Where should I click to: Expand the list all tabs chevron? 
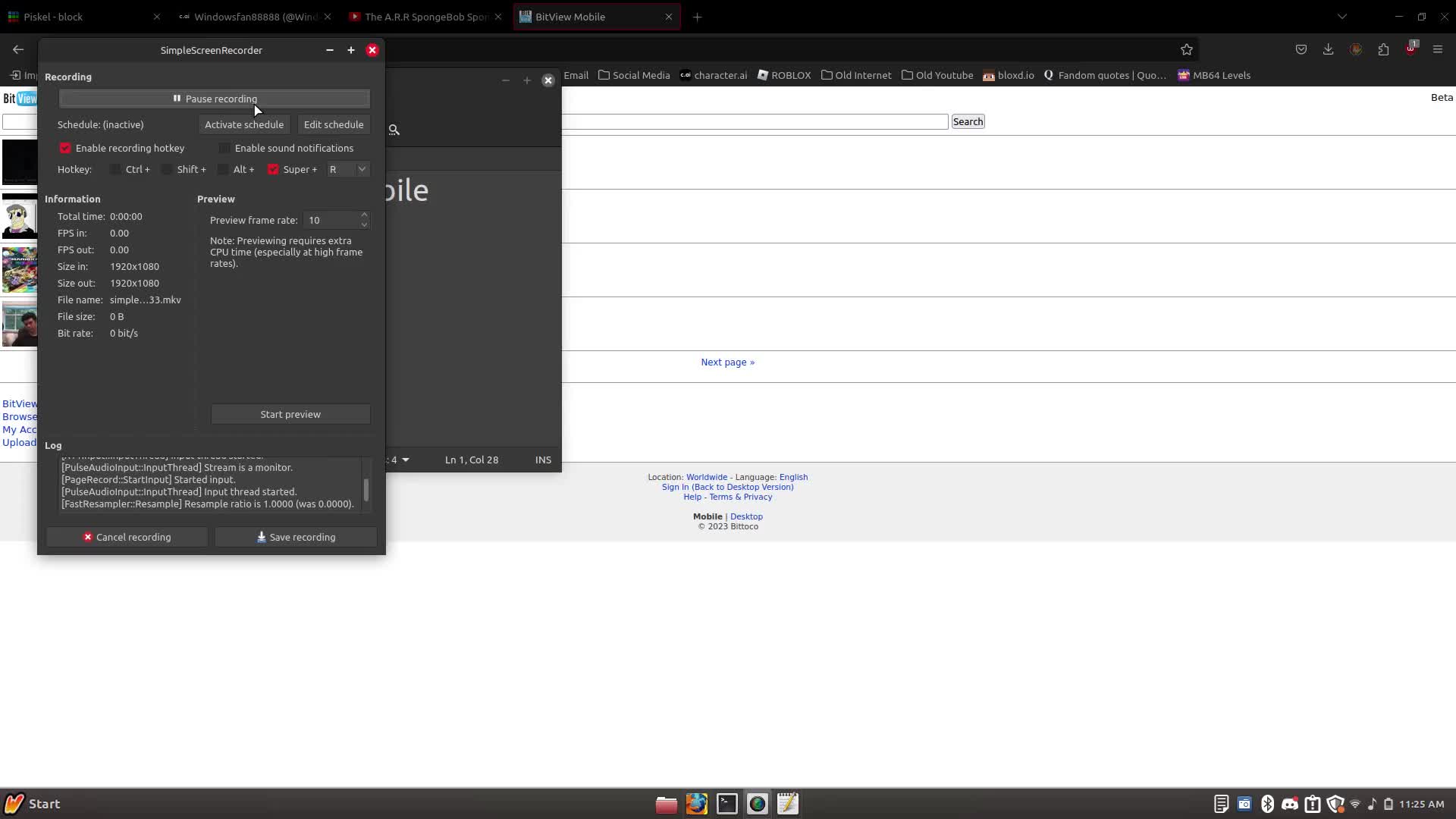(1341, 17)
